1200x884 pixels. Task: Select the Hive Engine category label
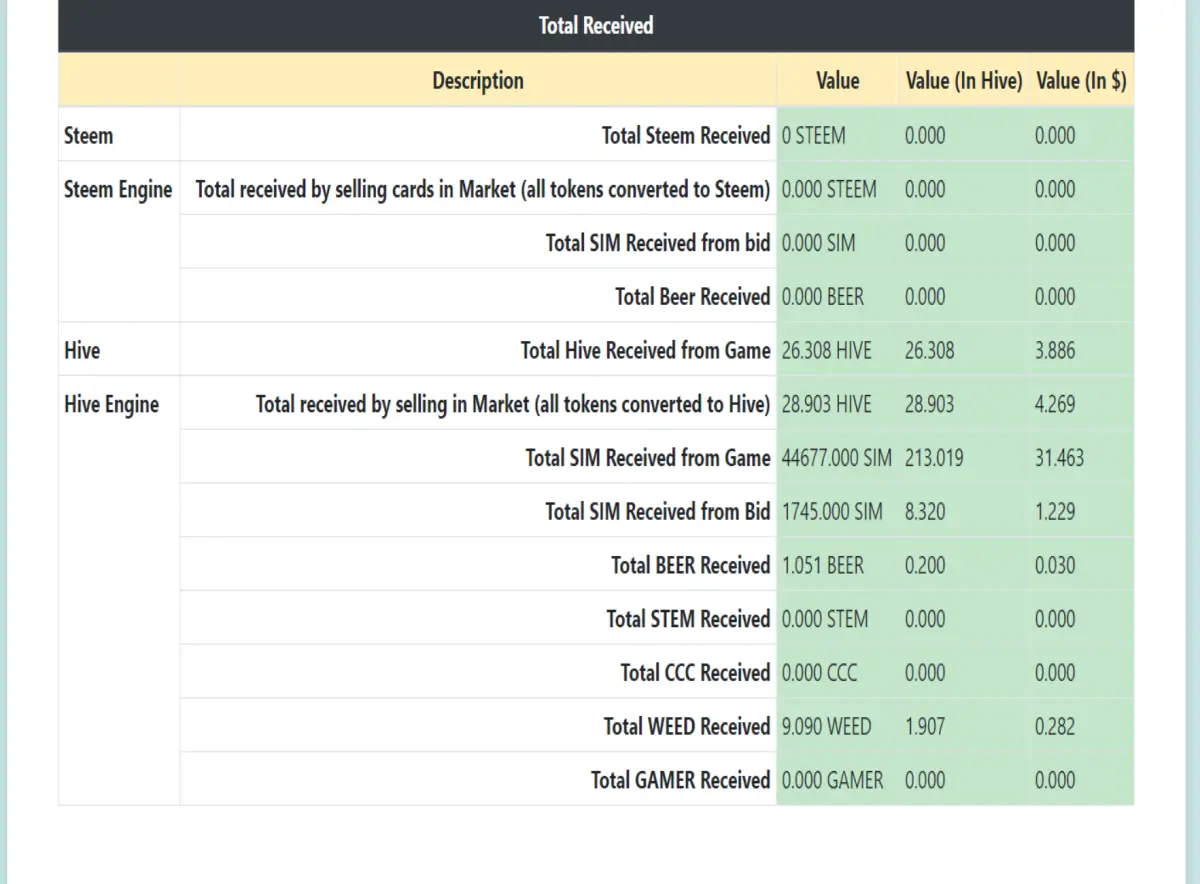point(112,404)
